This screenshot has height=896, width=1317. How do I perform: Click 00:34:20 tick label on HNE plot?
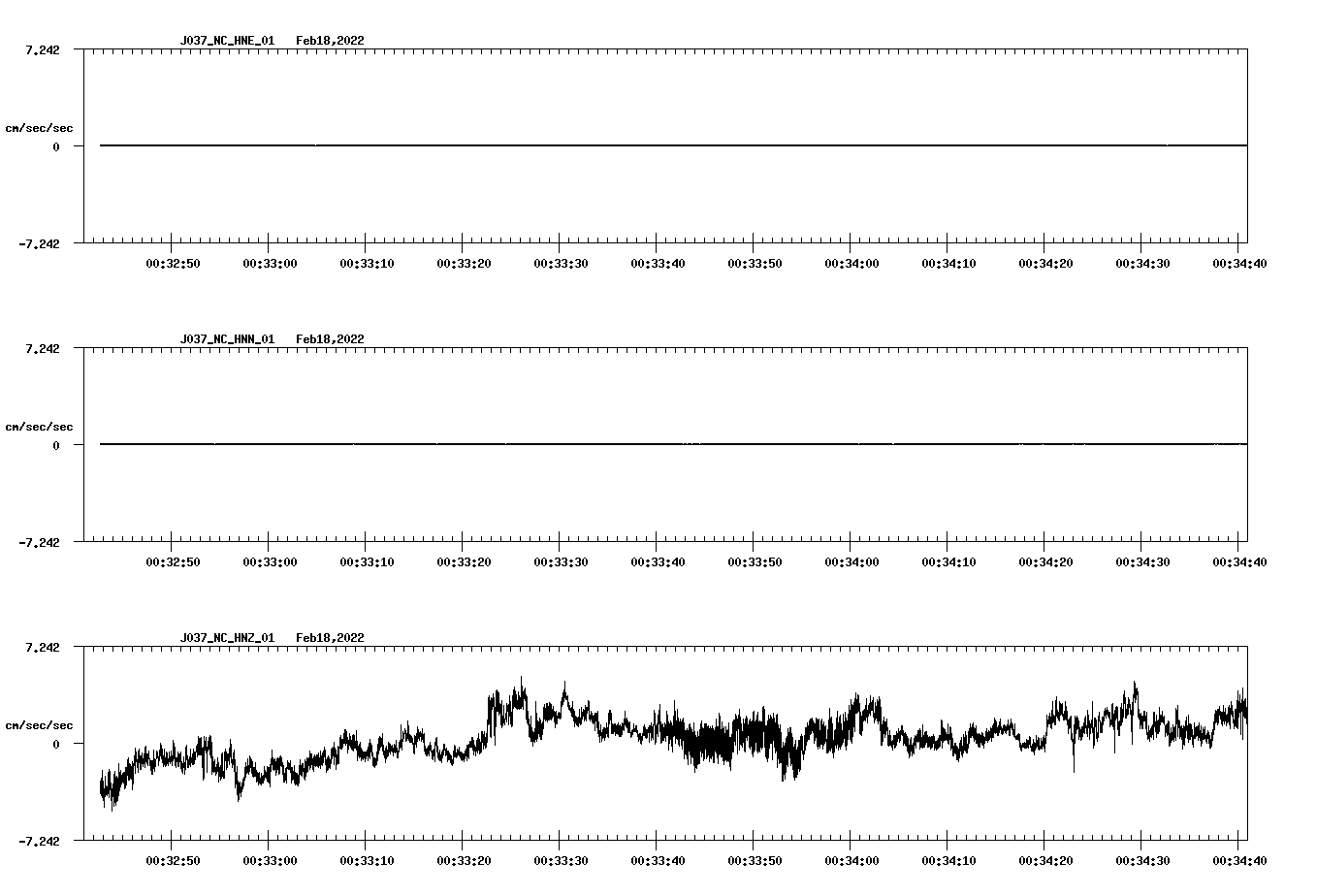pyautogui.click(x=1045, y=263)
